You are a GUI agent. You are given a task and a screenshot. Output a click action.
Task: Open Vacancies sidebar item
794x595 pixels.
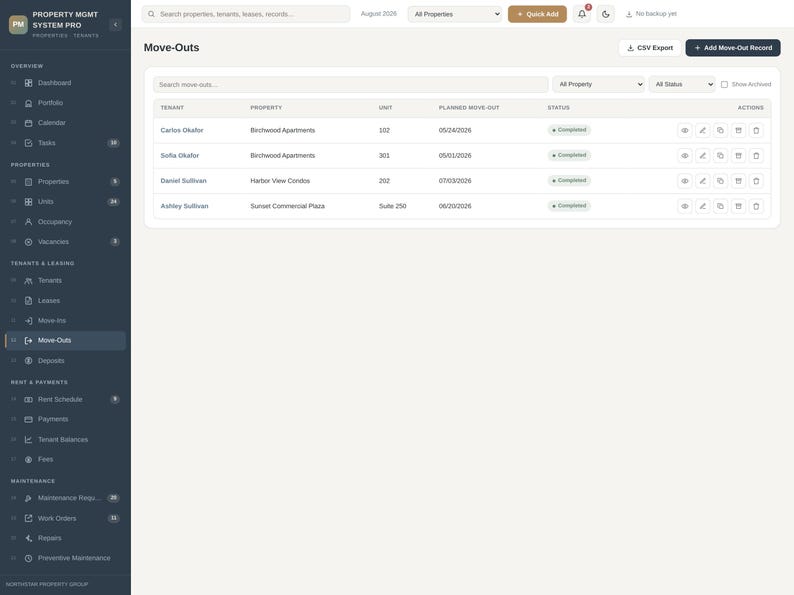(65, 242)
